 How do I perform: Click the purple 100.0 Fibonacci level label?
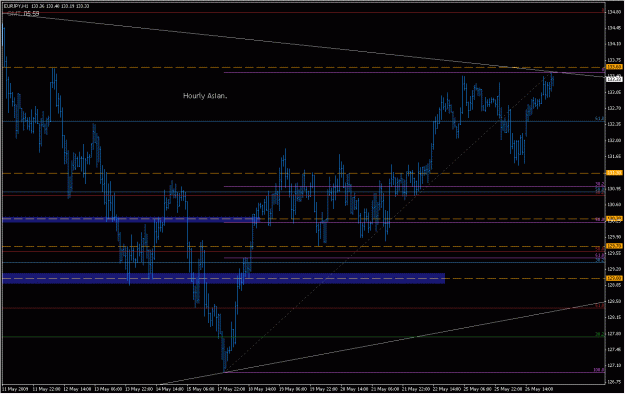pos(599,370)
